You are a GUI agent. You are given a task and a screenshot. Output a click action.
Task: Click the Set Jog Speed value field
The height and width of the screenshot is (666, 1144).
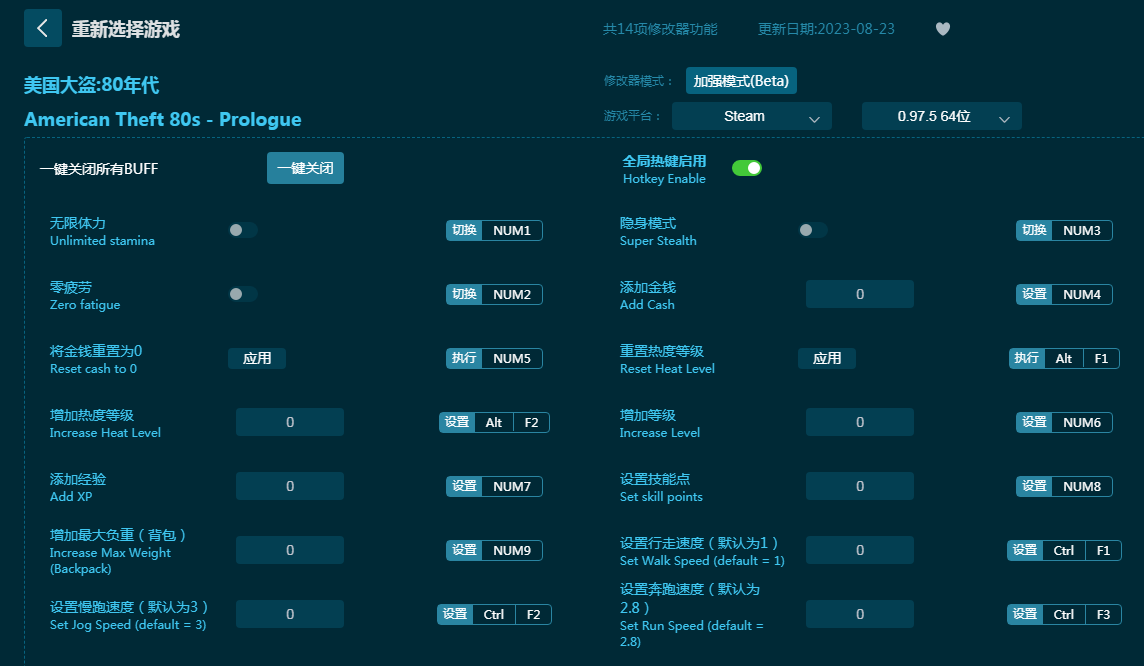(x=290, y=614)
